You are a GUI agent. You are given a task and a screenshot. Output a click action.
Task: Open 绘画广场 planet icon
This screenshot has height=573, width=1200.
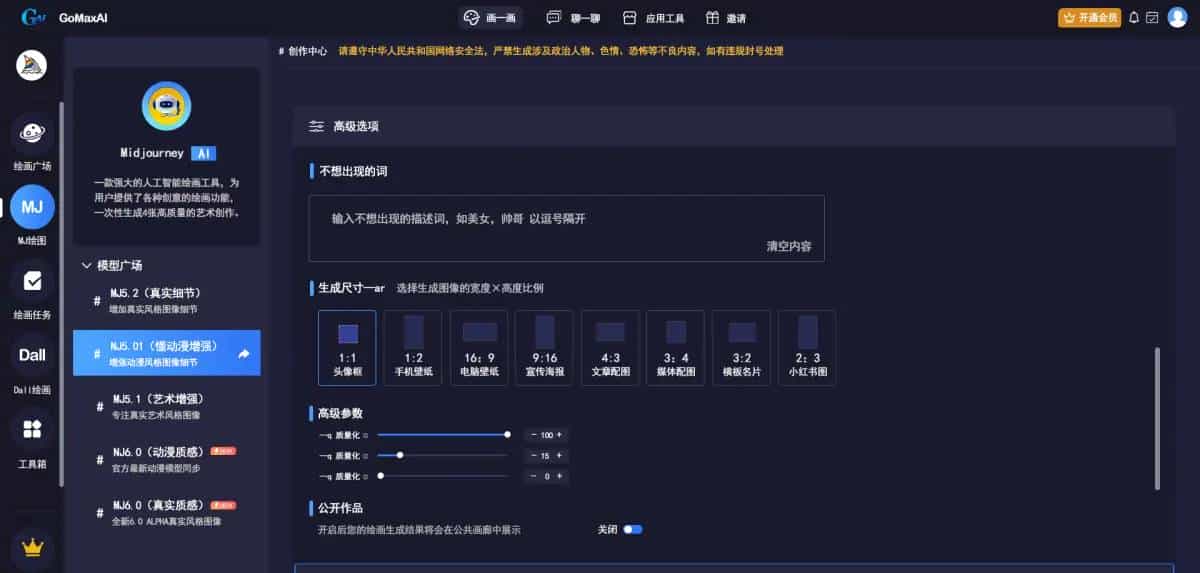(x=32, y=134)
